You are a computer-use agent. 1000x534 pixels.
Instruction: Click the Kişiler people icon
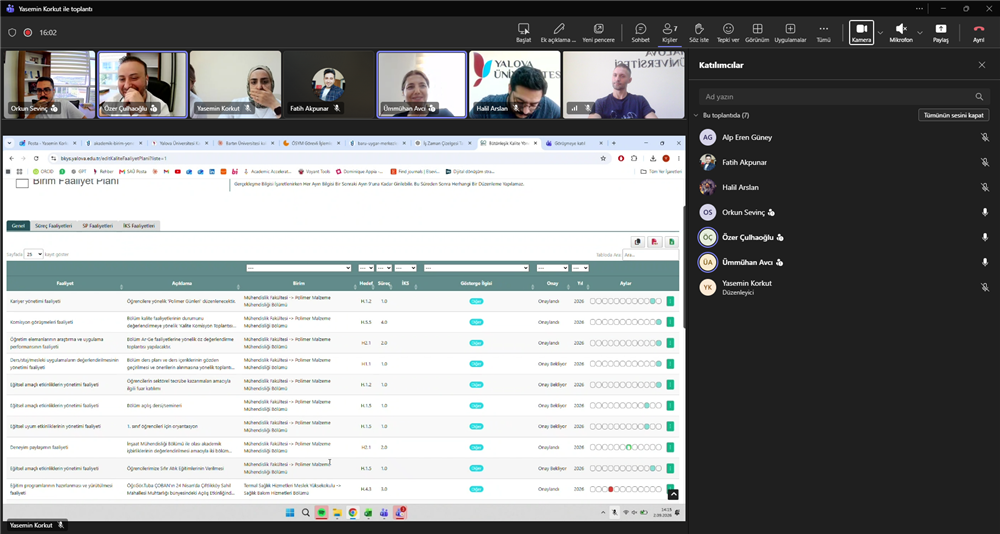point(669,29)
